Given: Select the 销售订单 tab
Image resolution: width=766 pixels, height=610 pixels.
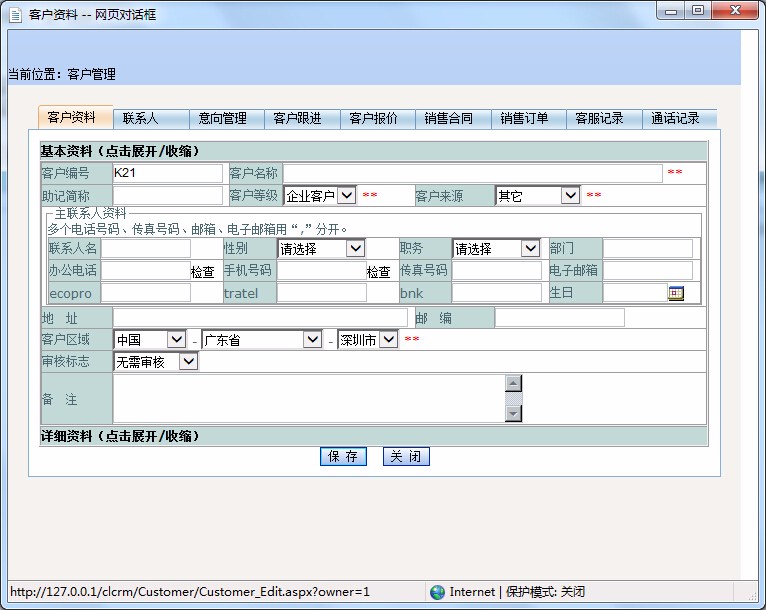Looking at the screenshot, I should coord(529,119).
